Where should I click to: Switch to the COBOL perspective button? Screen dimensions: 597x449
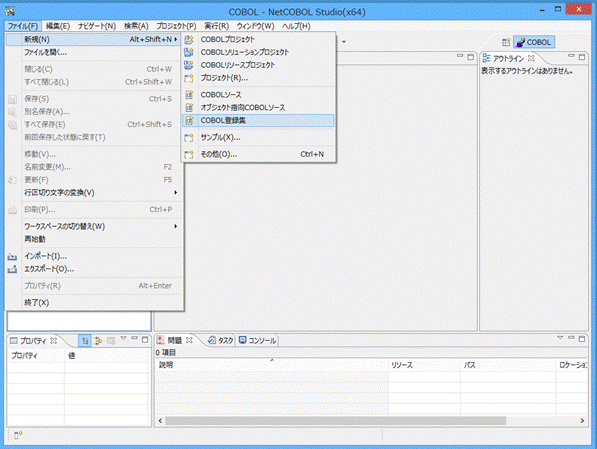coord(534,42)
